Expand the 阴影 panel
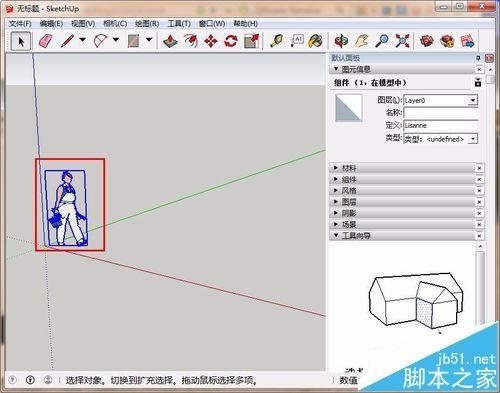Screen dimensions: 500x393 point(336,213)
